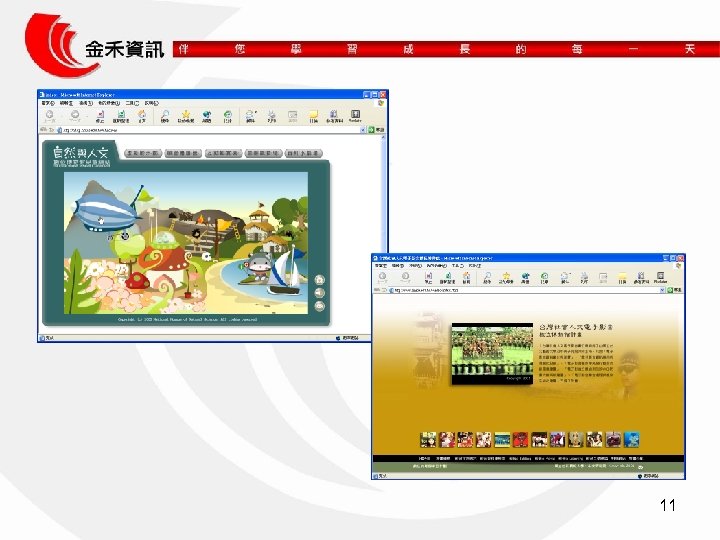Open the teal striped thumbnail in photo row
The height and width of the screenshot is (540, 720).
coord(502,439)
